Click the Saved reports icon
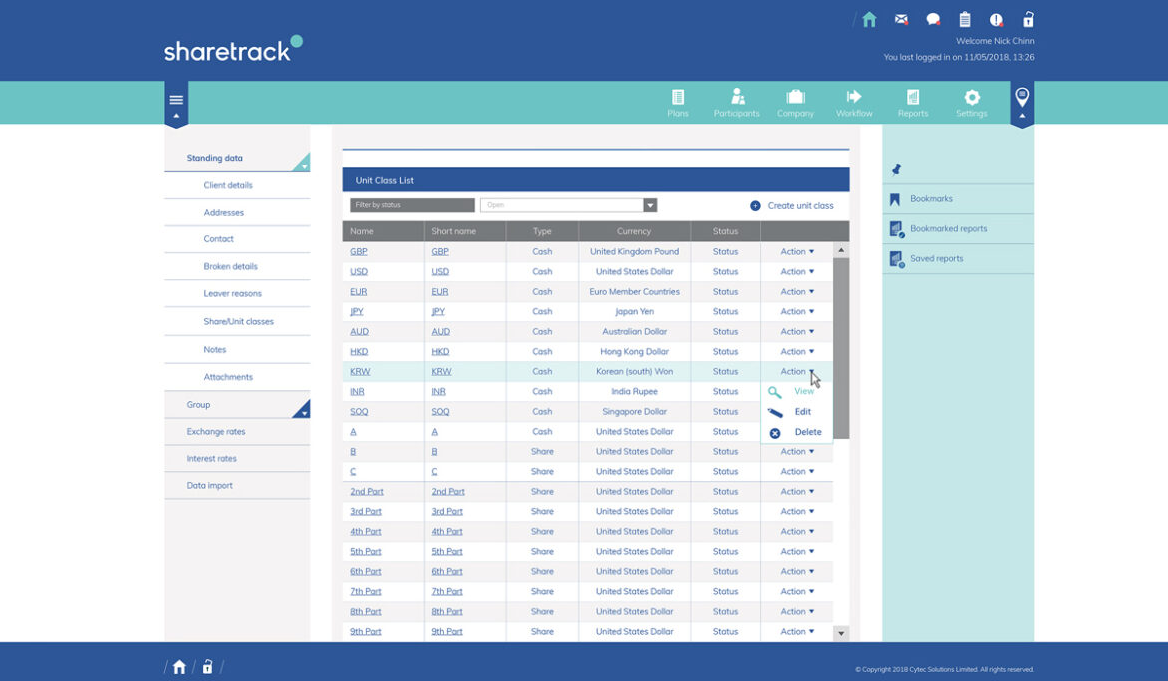Viewport: 1168px width, 681px height. click(x=894, y=258)
